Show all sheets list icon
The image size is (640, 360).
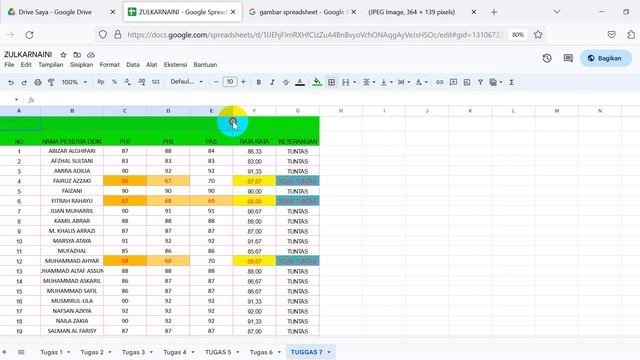[21, 352]
